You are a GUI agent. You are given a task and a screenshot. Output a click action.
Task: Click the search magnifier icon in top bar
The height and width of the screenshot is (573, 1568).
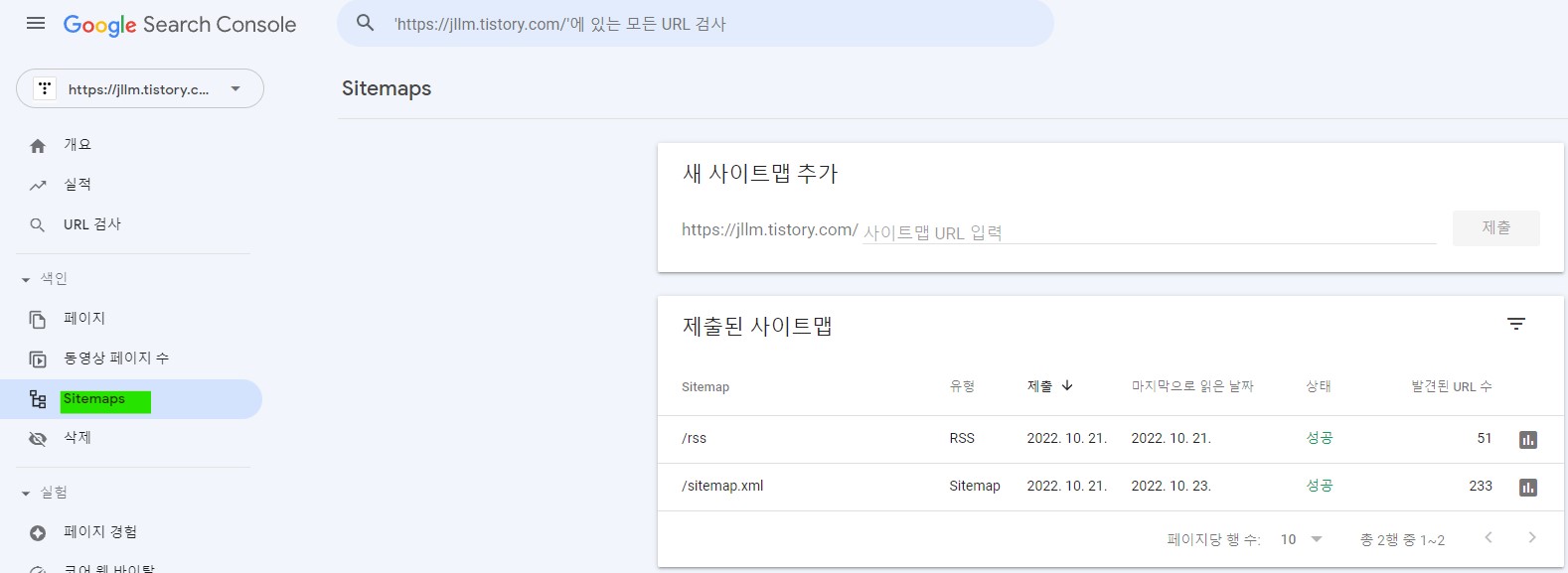click(x=366, y=23)
